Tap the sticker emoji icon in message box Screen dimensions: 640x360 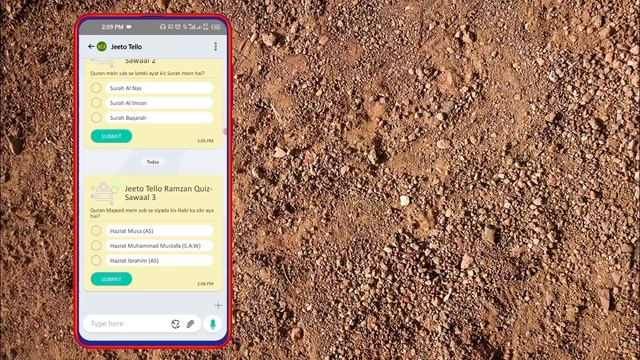point(176,324)
